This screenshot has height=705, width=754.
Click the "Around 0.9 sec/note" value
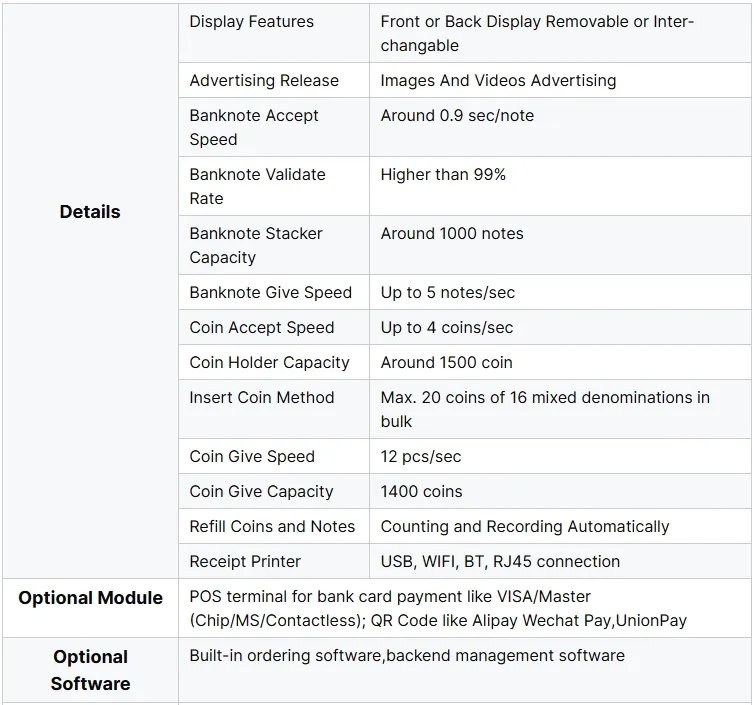457,116
